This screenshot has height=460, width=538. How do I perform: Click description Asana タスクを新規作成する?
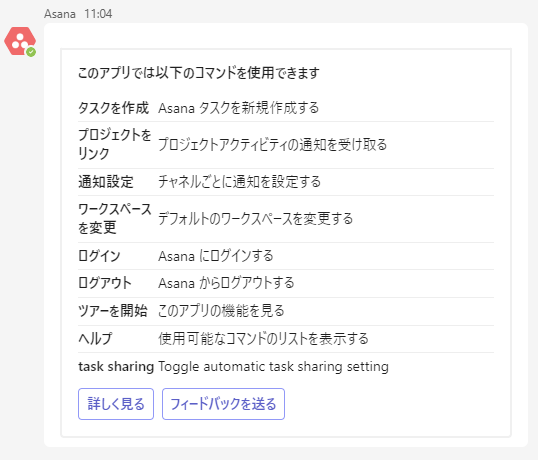tap(238, 108)
